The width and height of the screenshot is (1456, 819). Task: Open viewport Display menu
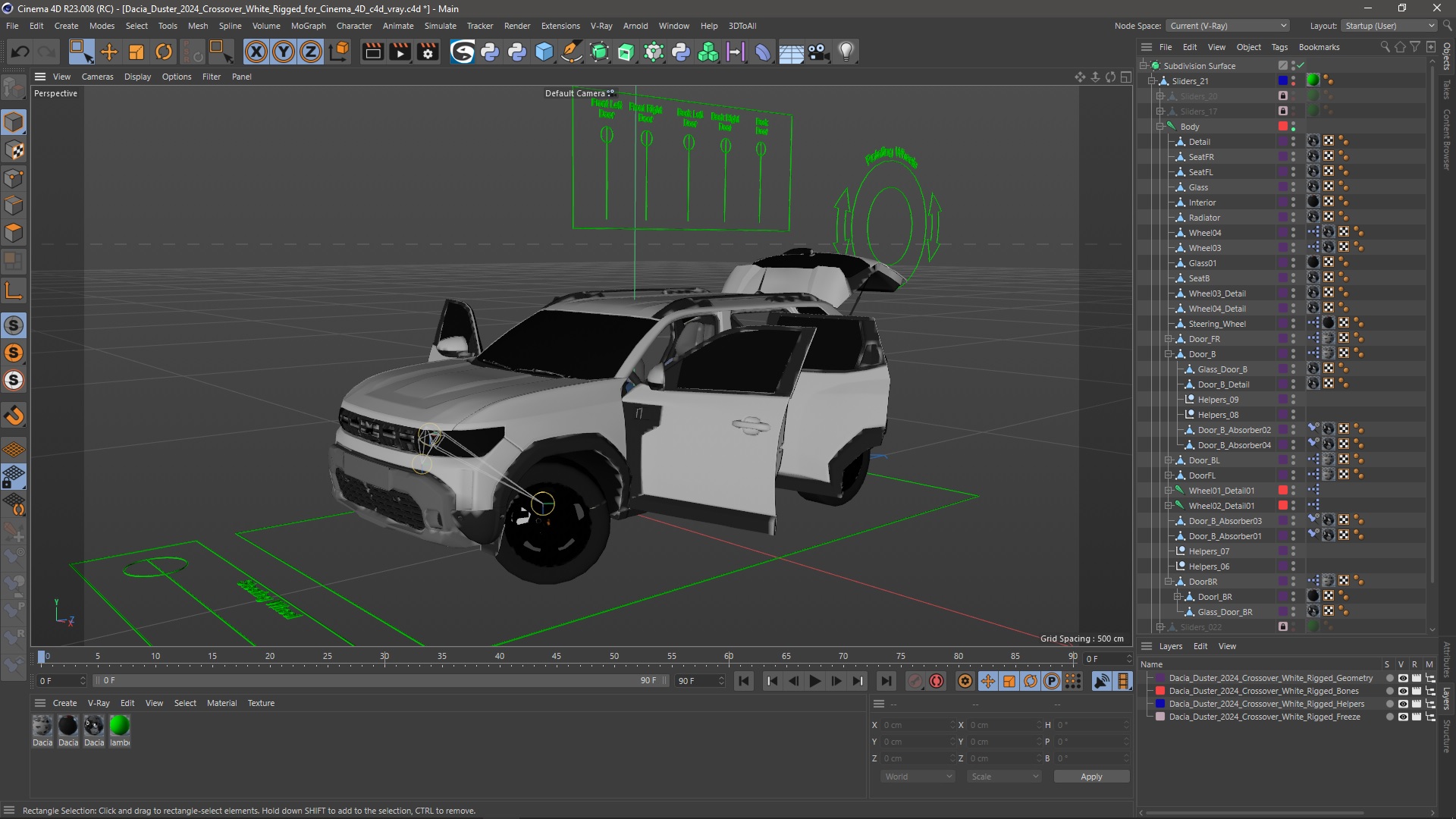pyautogui.click(x=137, y=77)
